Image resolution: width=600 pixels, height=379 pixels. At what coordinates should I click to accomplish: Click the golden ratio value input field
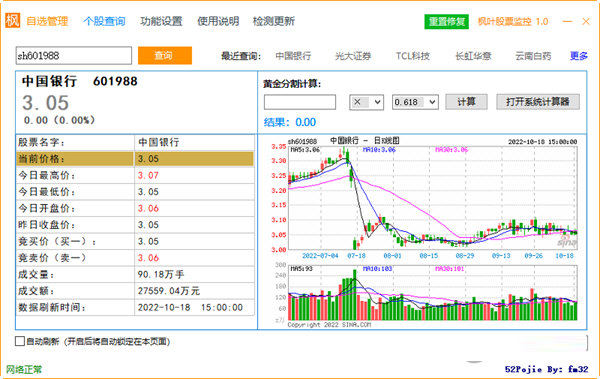pos(300,102)
